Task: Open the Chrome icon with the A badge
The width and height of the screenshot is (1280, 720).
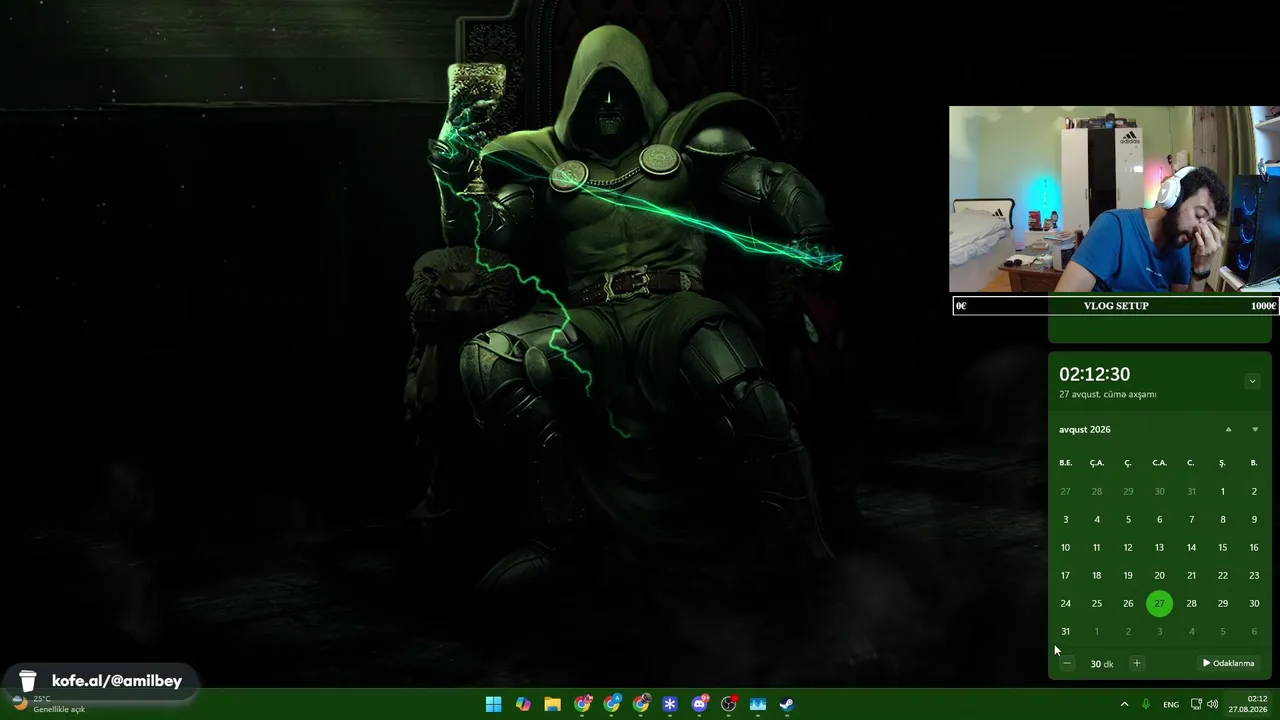Action: [611, 704]
